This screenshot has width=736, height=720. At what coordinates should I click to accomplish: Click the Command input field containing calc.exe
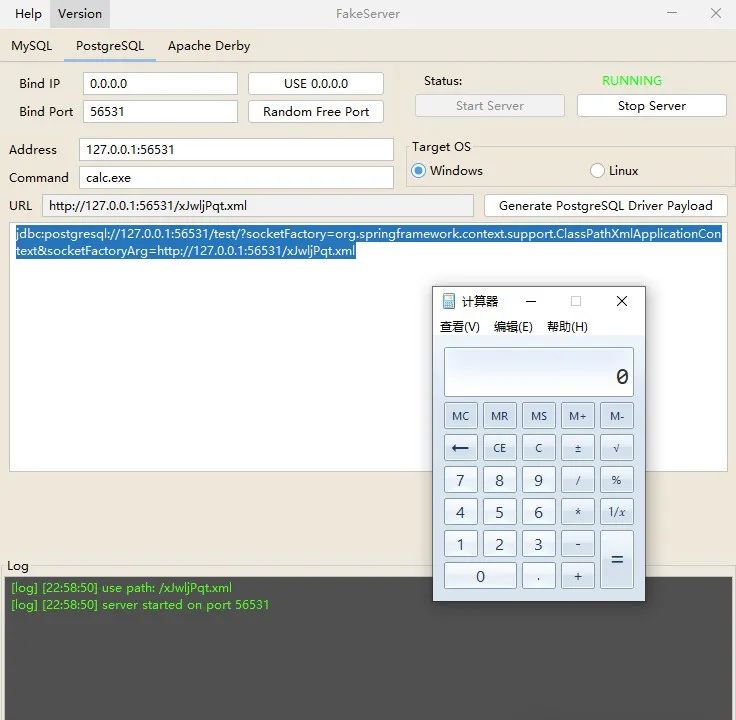click(x=236, y=177)
